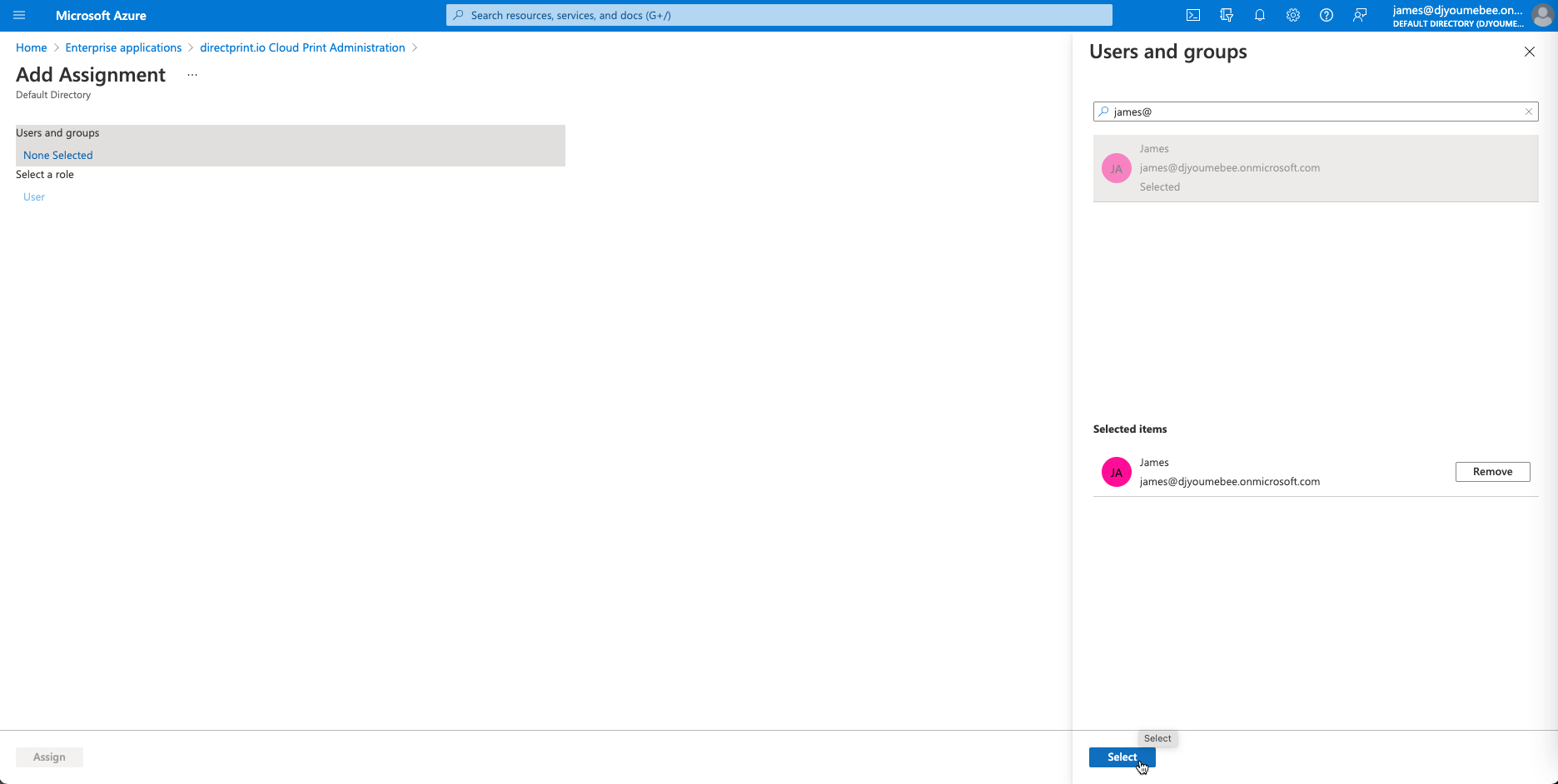
Task: Open the Directories and subscriptions filter
Action: coord(1226,15)
